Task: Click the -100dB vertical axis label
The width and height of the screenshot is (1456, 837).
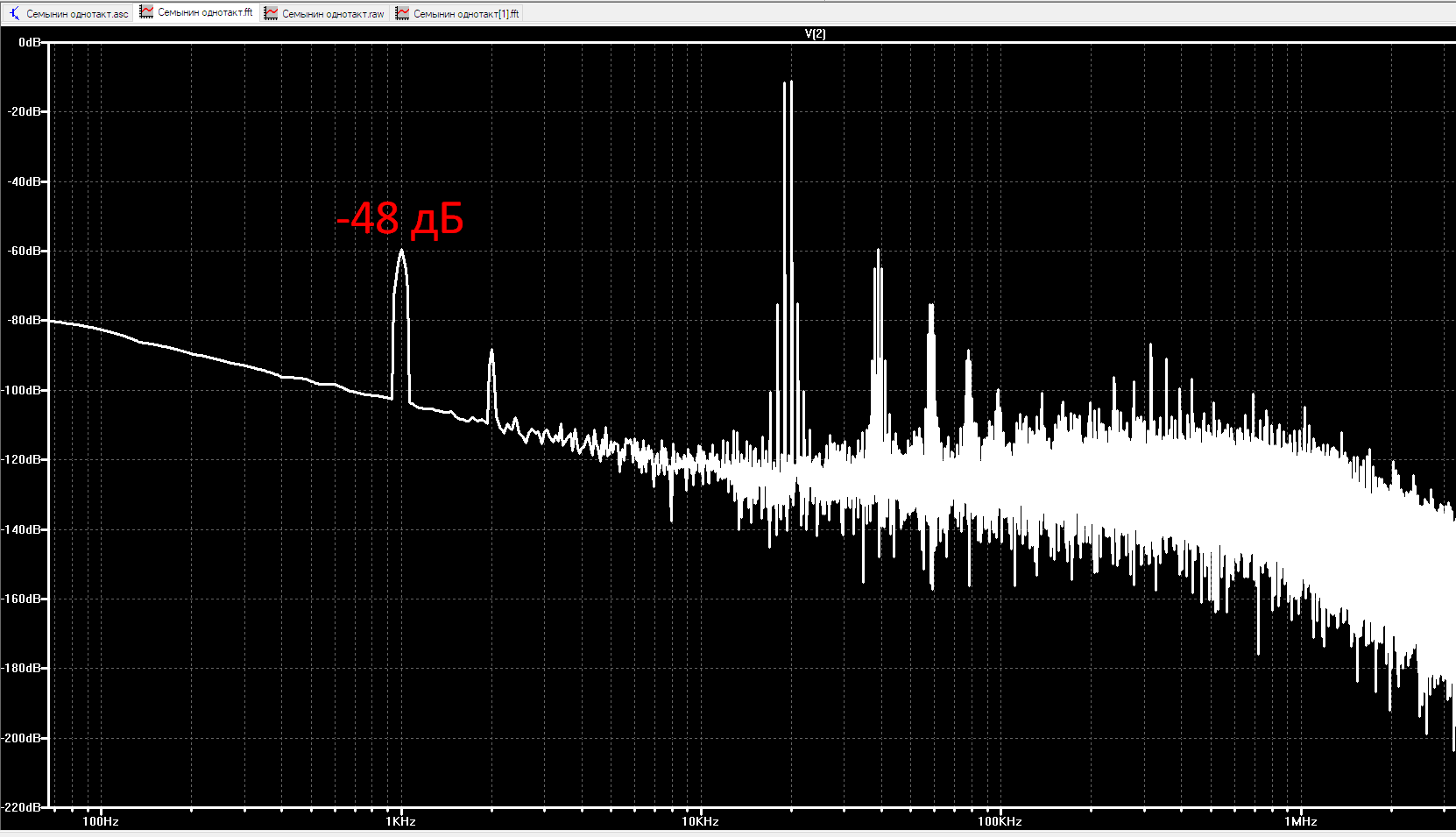Action: click(21, 390)
